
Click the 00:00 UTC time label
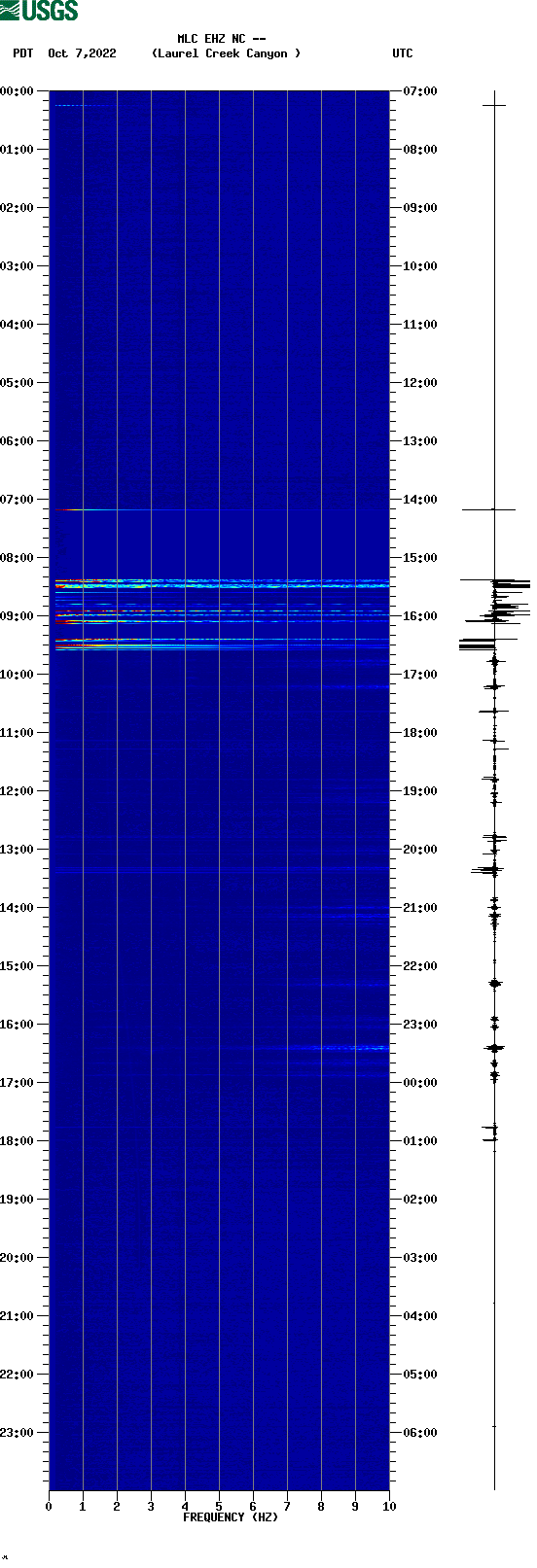tap(420, 1083)
